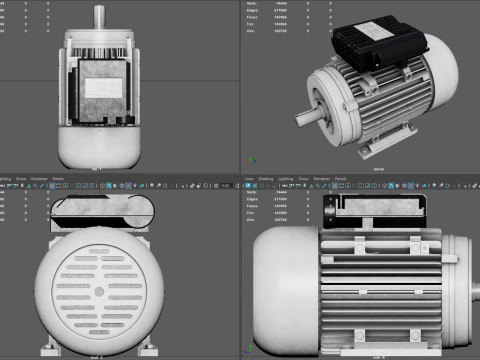480x360 pixels.
Task: Click the persp camera label
Action: pos(379,169)
